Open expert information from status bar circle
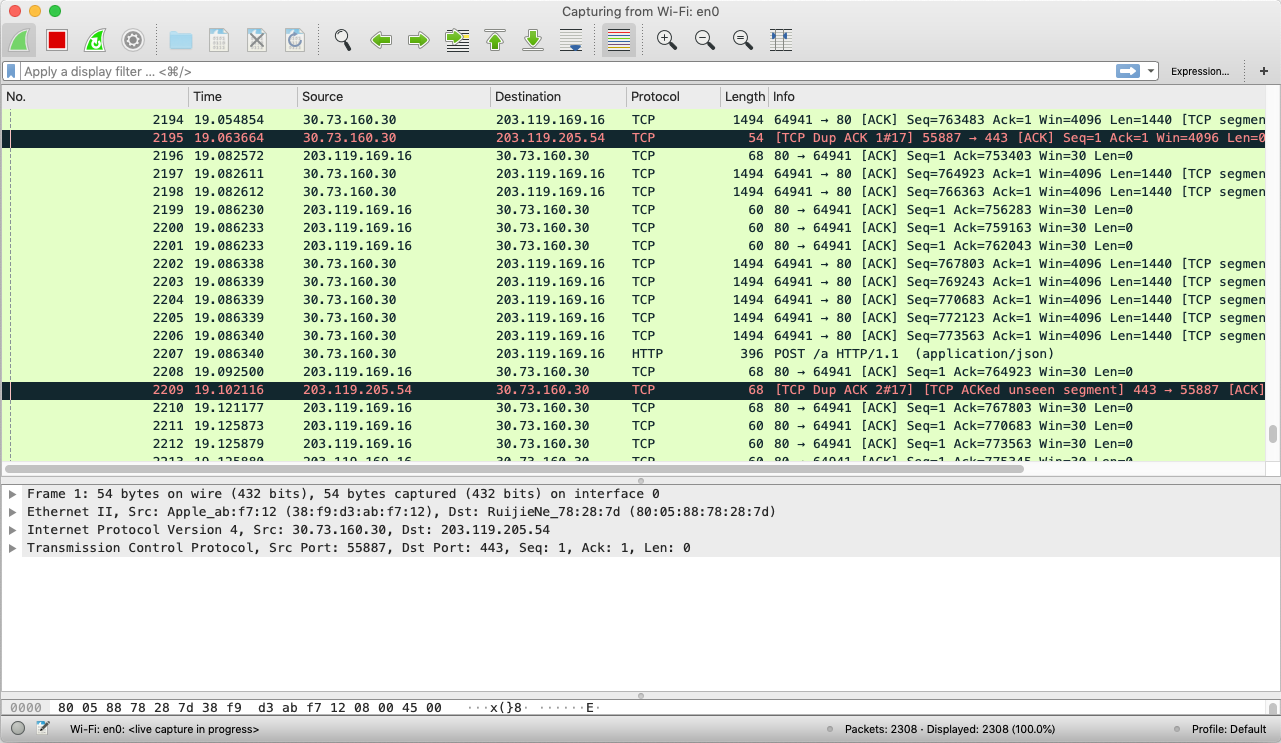 click(18, 729)
